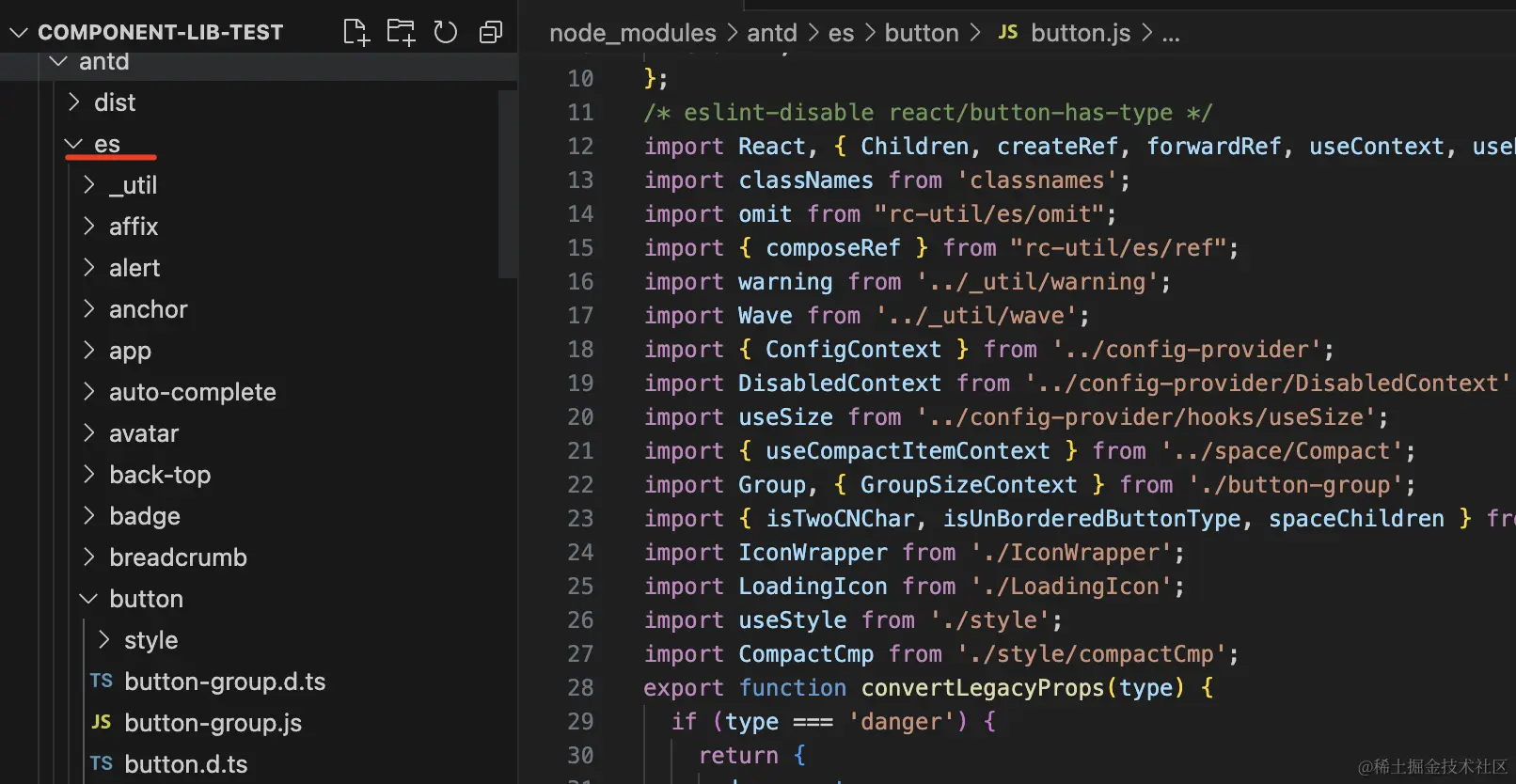Click the JS icon beside button-group.js

(102, 722)
